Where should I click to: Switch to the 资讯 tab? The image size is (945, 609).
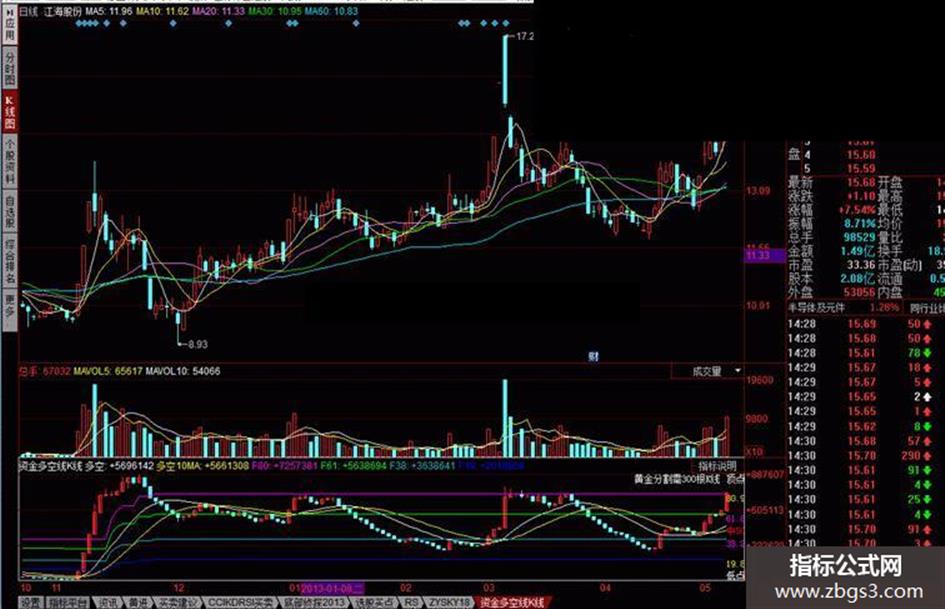pos(108,603)
